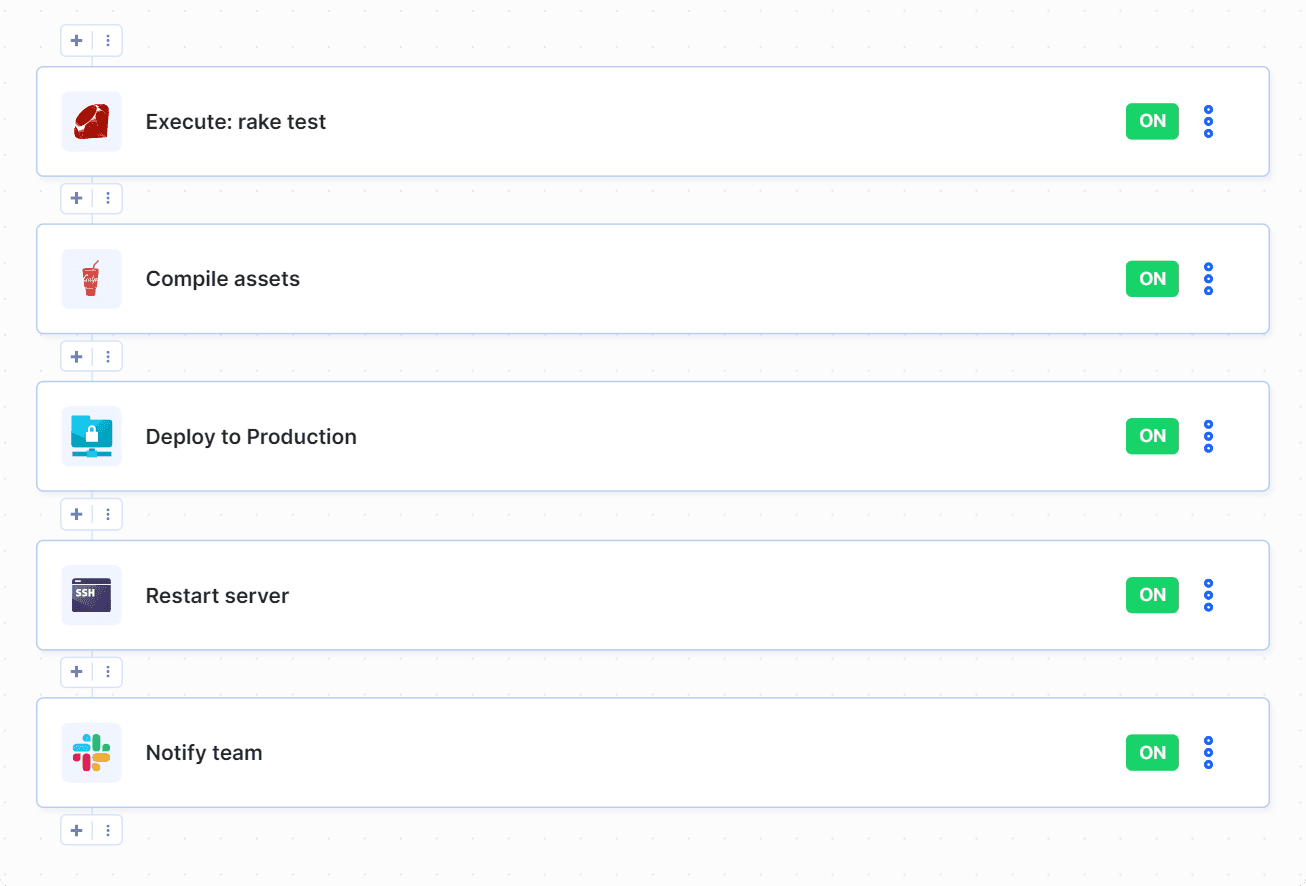Toggle Restart server on or off

coord(1151,594)
